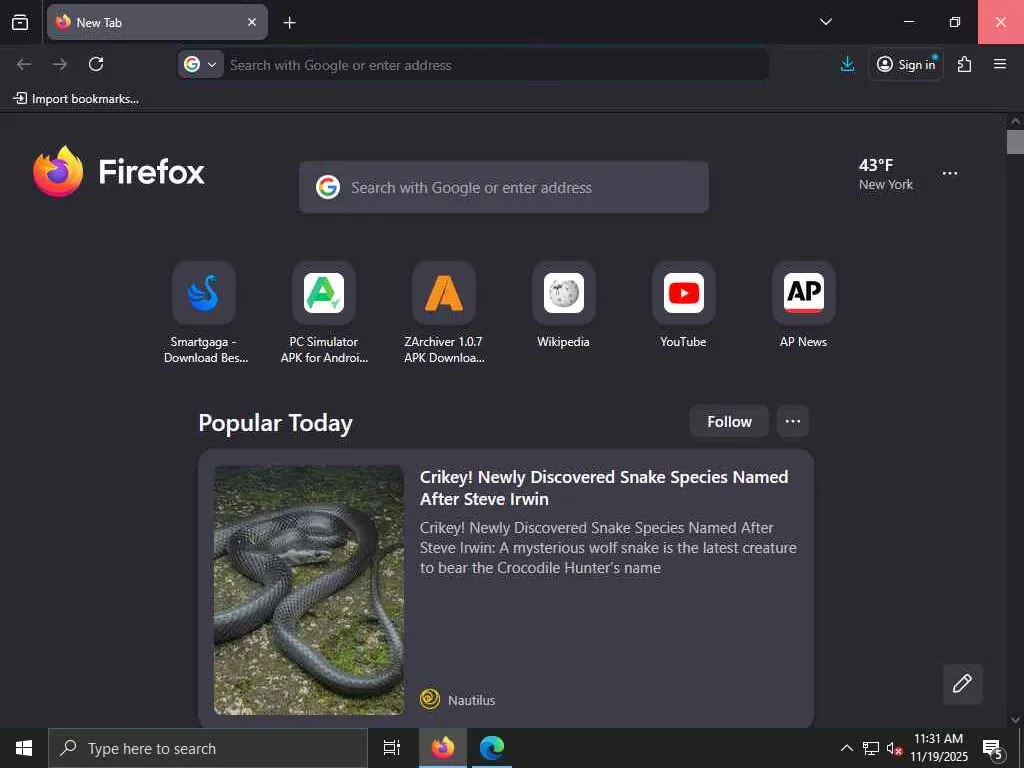Go forward with the forward arrow

tap(59, 64)
